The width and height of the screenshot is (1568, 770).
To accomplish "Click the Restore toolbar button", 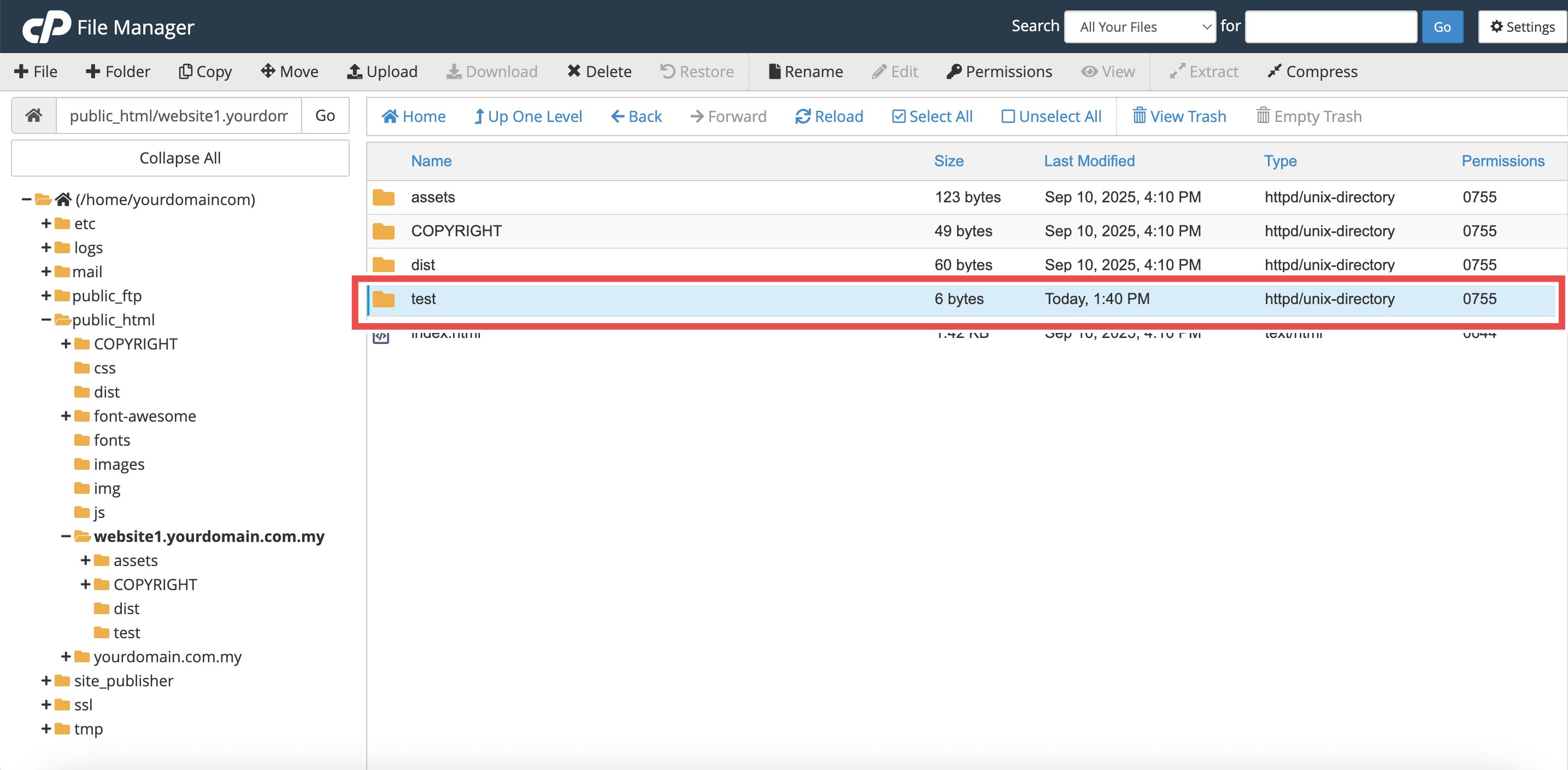I will 697,72.
